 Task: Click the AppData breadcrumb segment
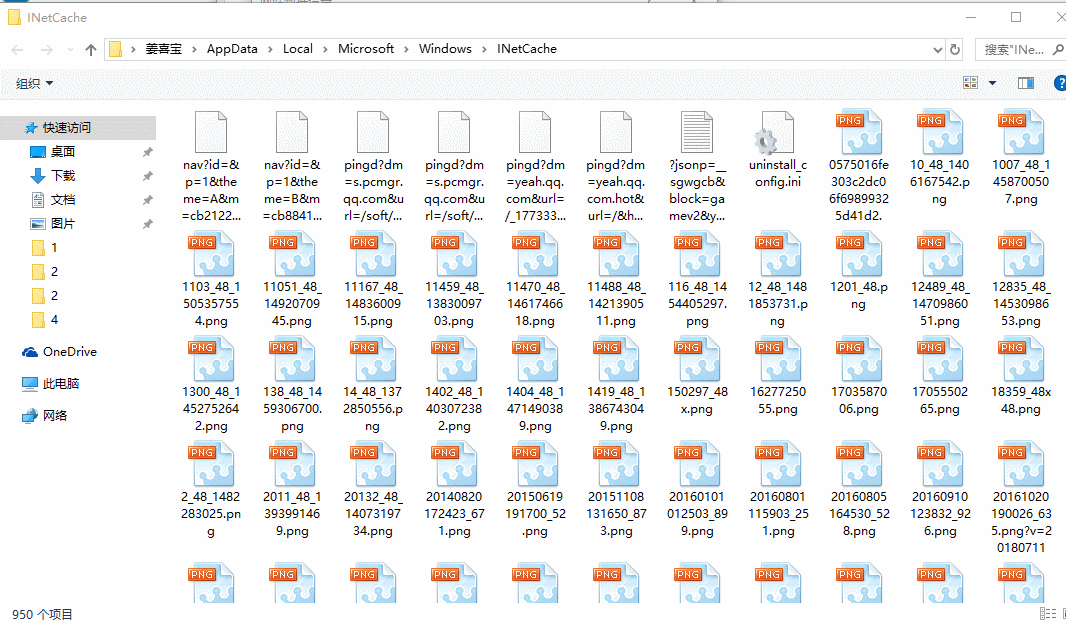point(231,49)
